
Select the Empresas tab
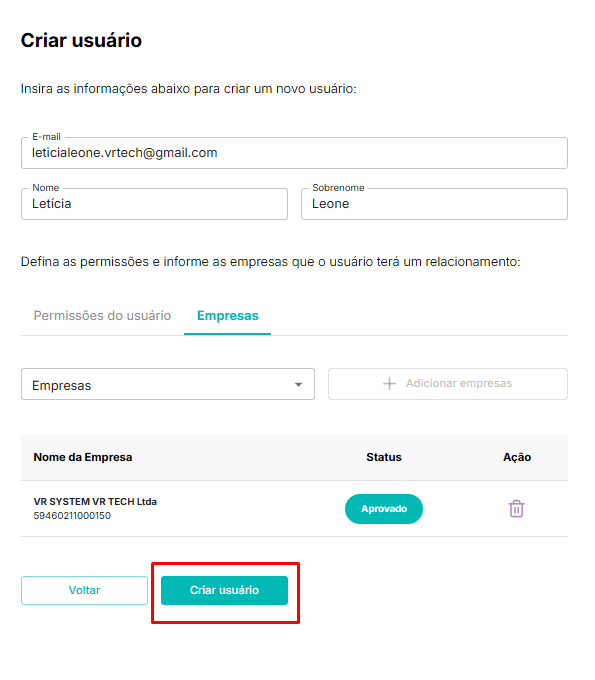[228, 315]
